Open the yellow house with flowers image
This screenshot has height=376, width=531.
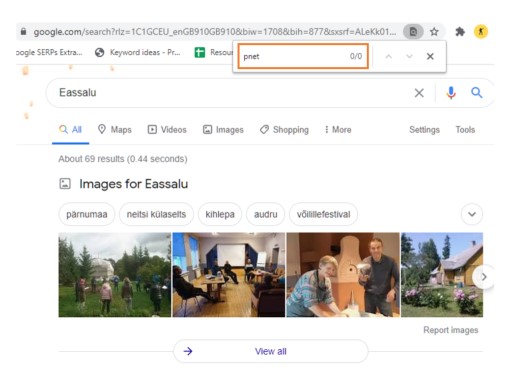coord(442,275)
